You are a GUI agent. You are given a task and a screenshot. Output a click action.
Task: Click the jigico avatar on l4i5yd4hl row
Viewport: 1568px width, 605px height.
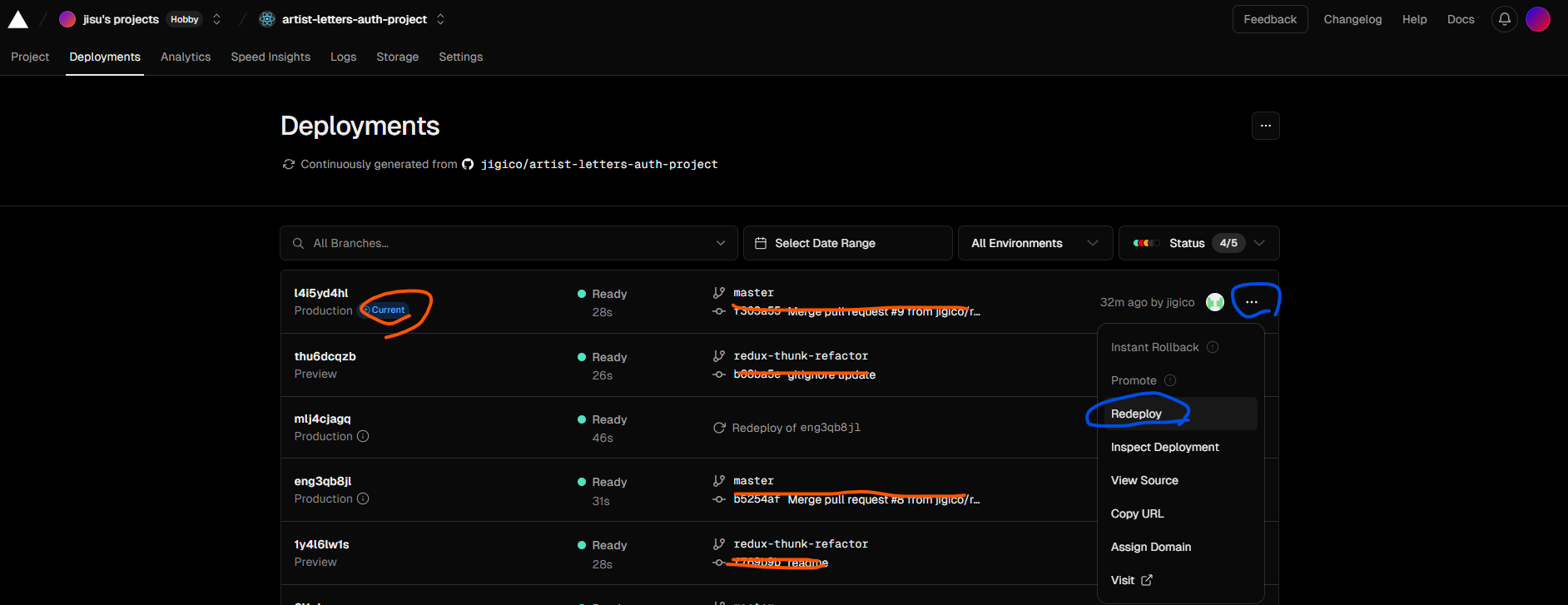[x=1215, y=302]
